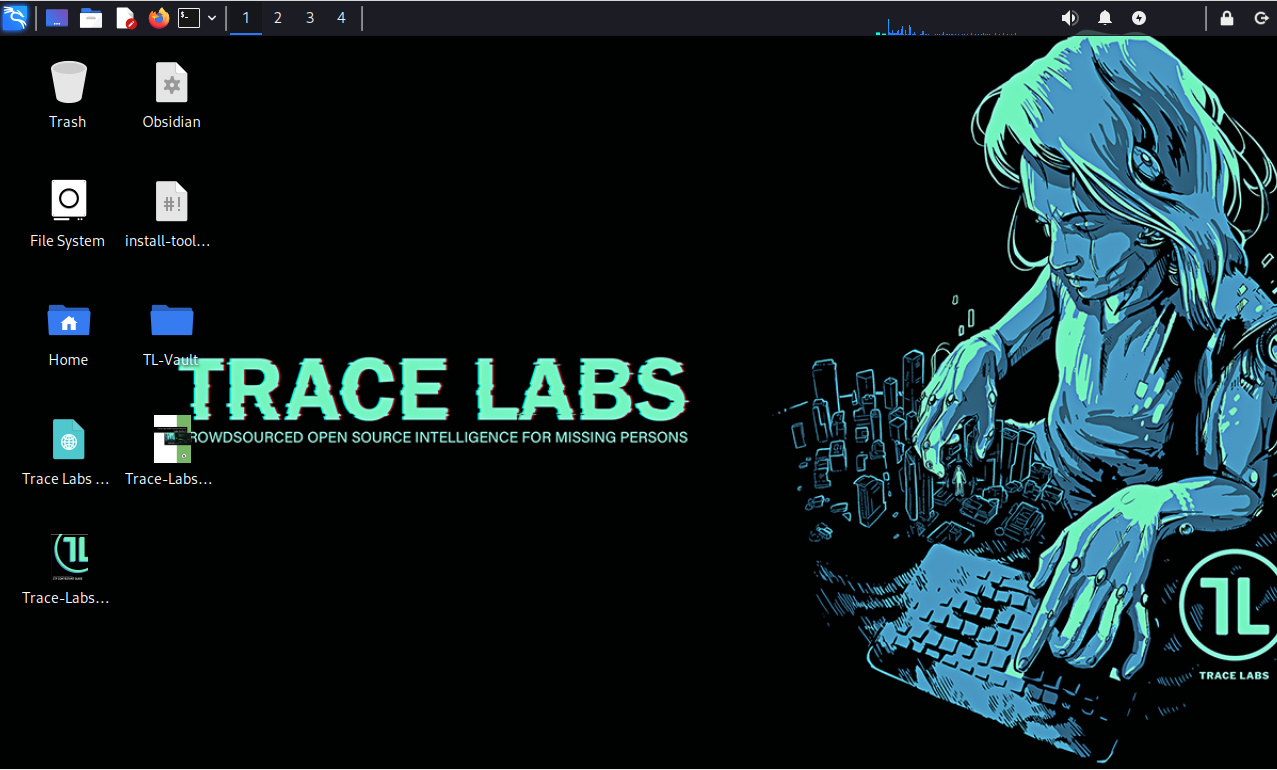Open the notifications bell
This screenshot has width=1277, height=770.
pyautogui.click(x=1105, y=18)
